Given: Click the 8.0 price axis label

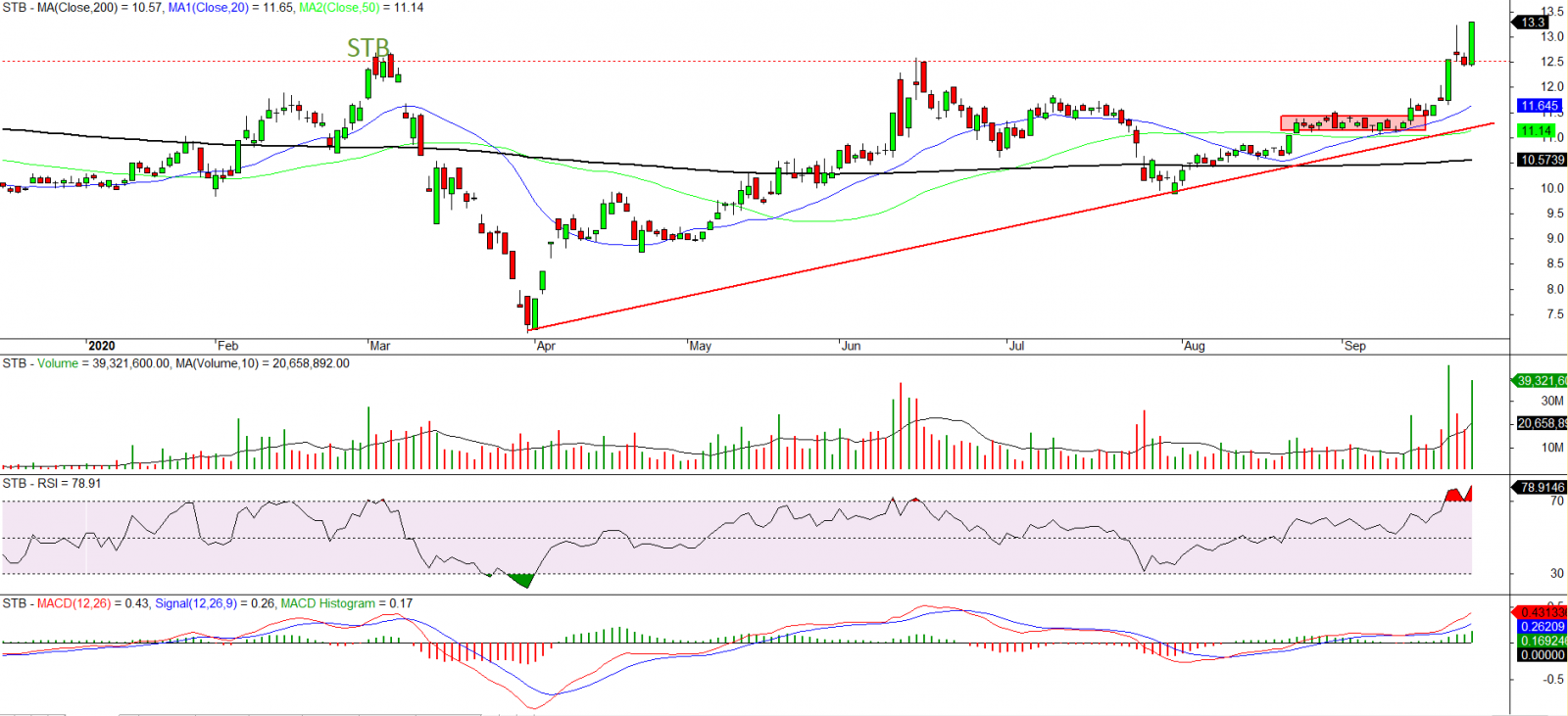Looking at the screenshot, I should [1554, 289].
